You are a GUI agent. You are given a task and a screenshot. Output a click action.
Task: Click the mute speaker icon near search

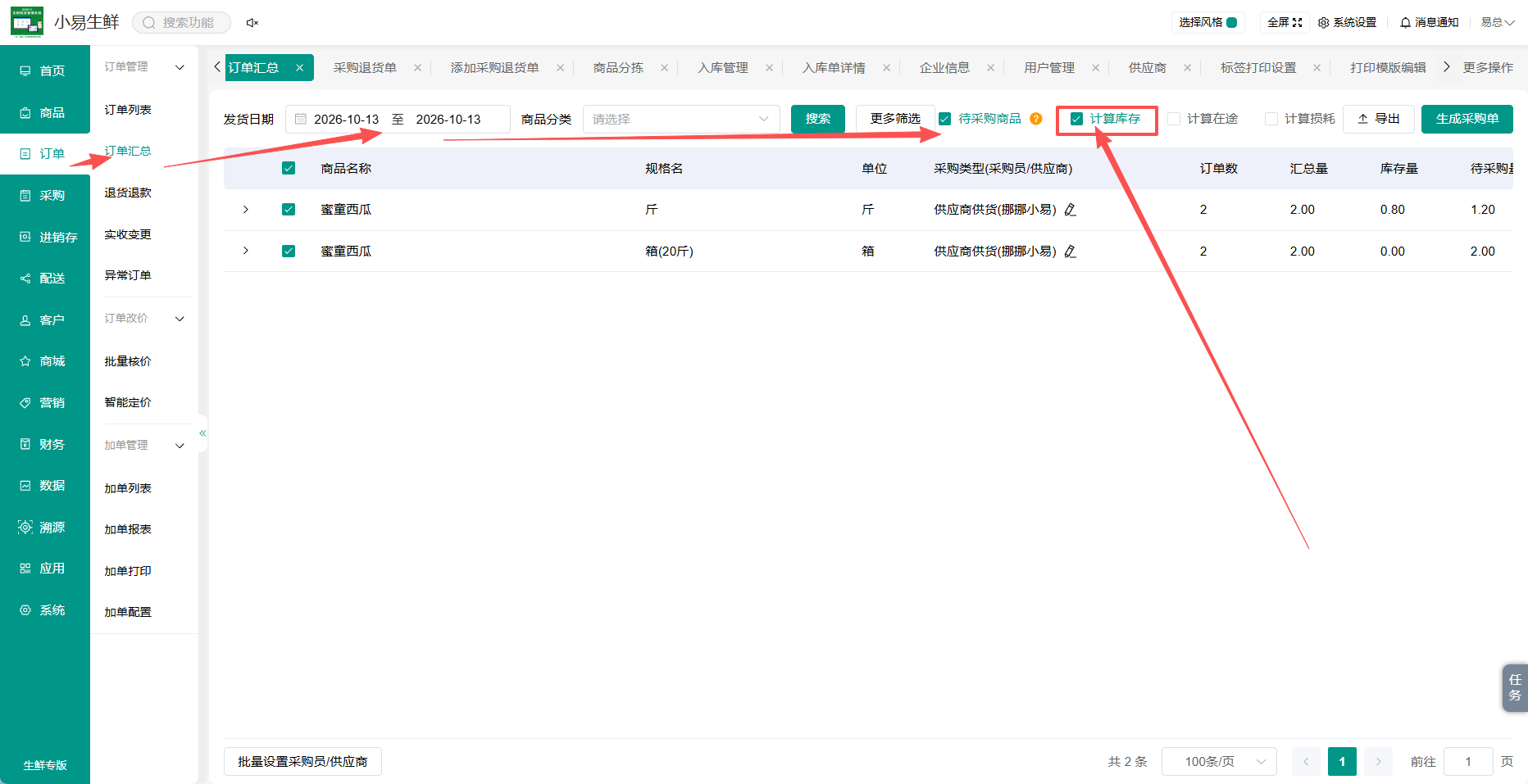252,23
